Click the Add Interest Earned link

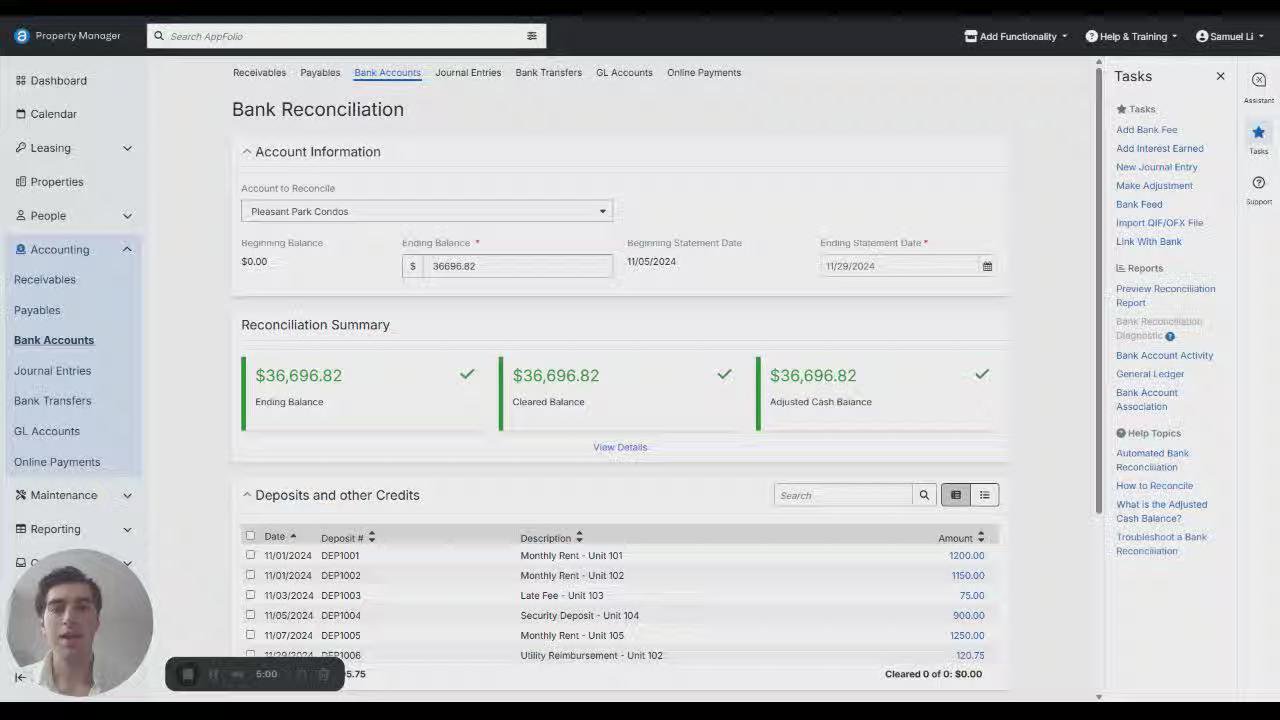click(1160, 148)
